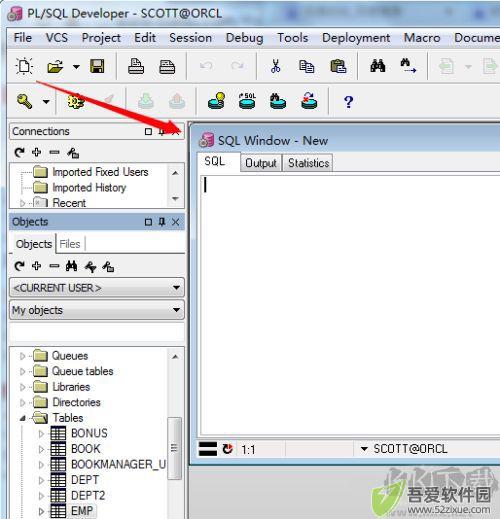Click binoculars find icon in Objects toolbar
The height and width of the screenshot is (519, 500).
[x=71, y=266]
